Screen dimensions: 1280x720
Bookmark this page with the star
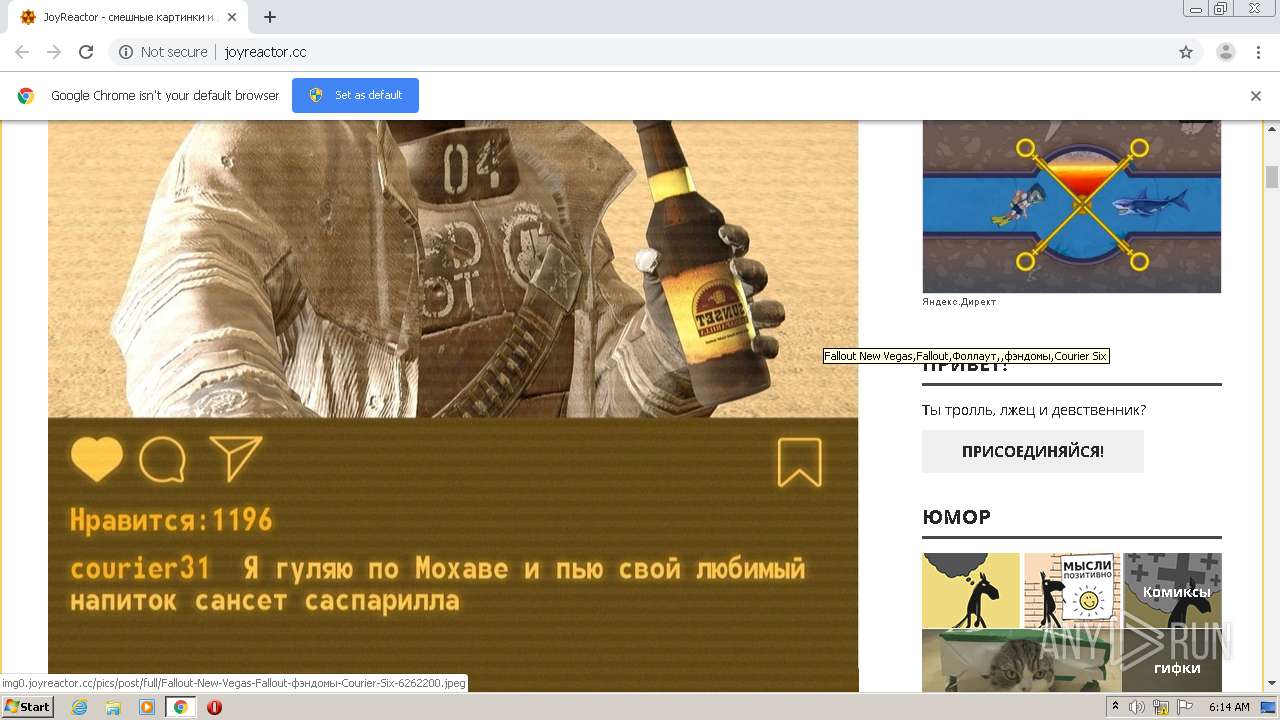click(1186, 52)
